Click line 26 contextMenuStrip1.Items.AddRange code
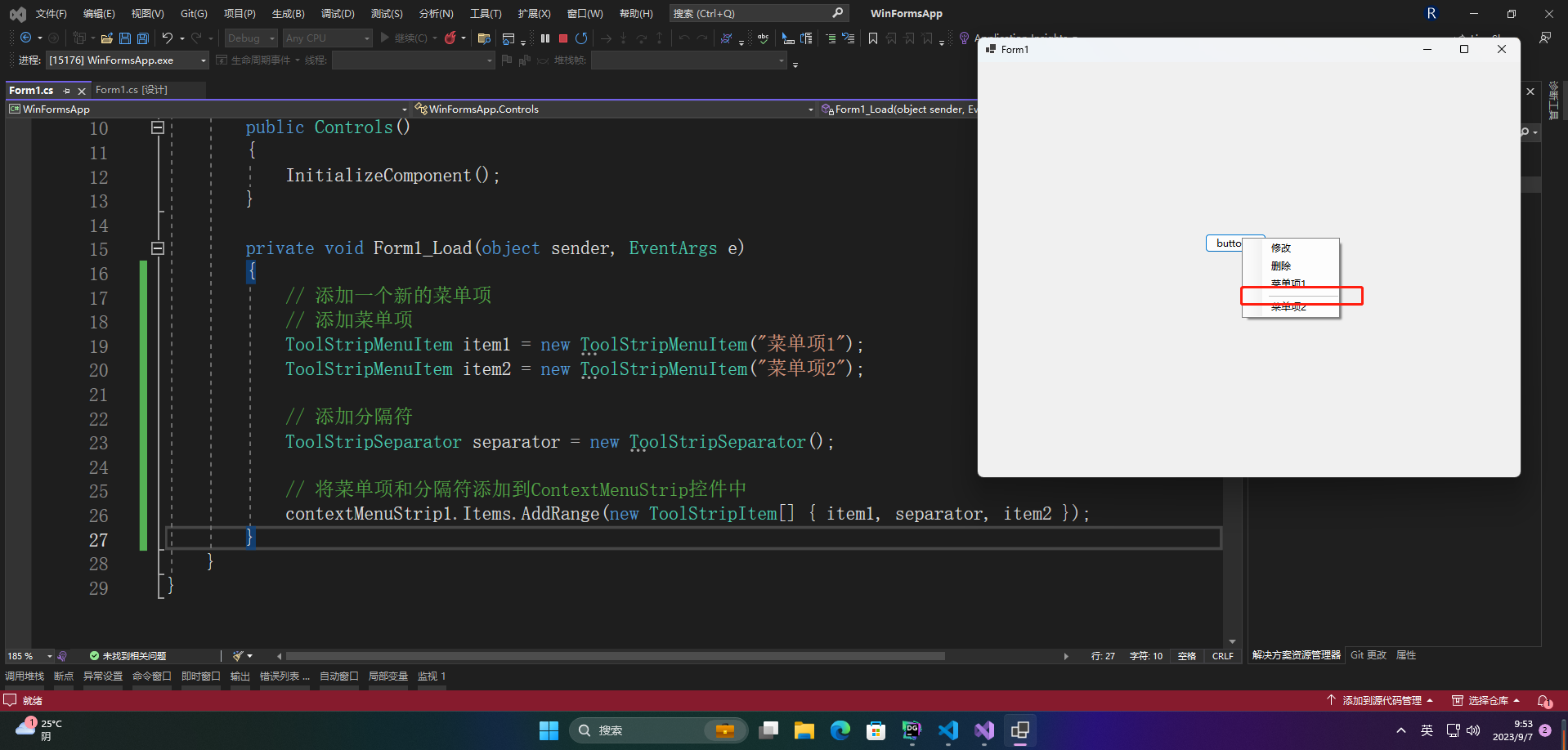 tap(688, 514)
